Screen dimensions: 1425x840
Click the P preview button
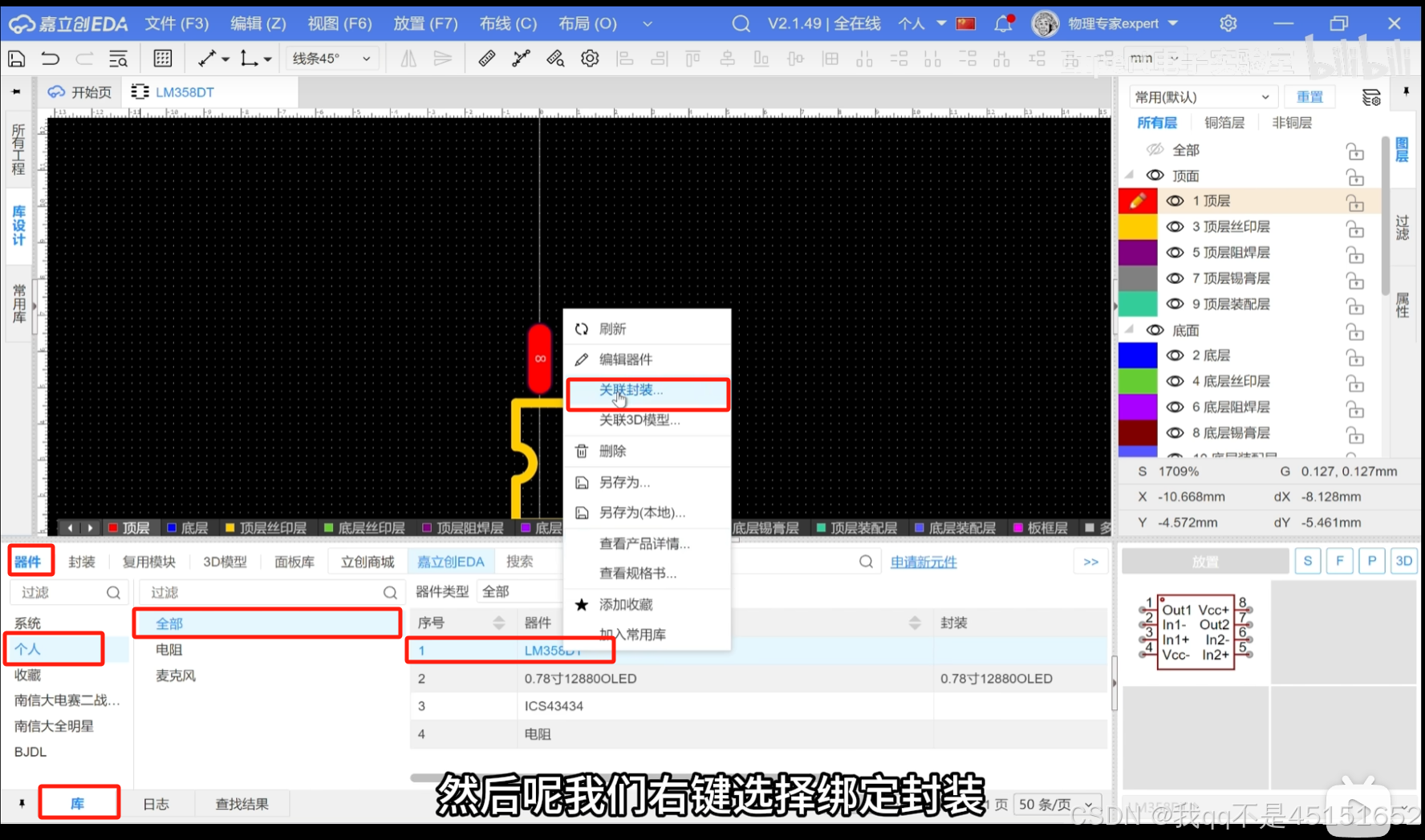point(1372,562)
